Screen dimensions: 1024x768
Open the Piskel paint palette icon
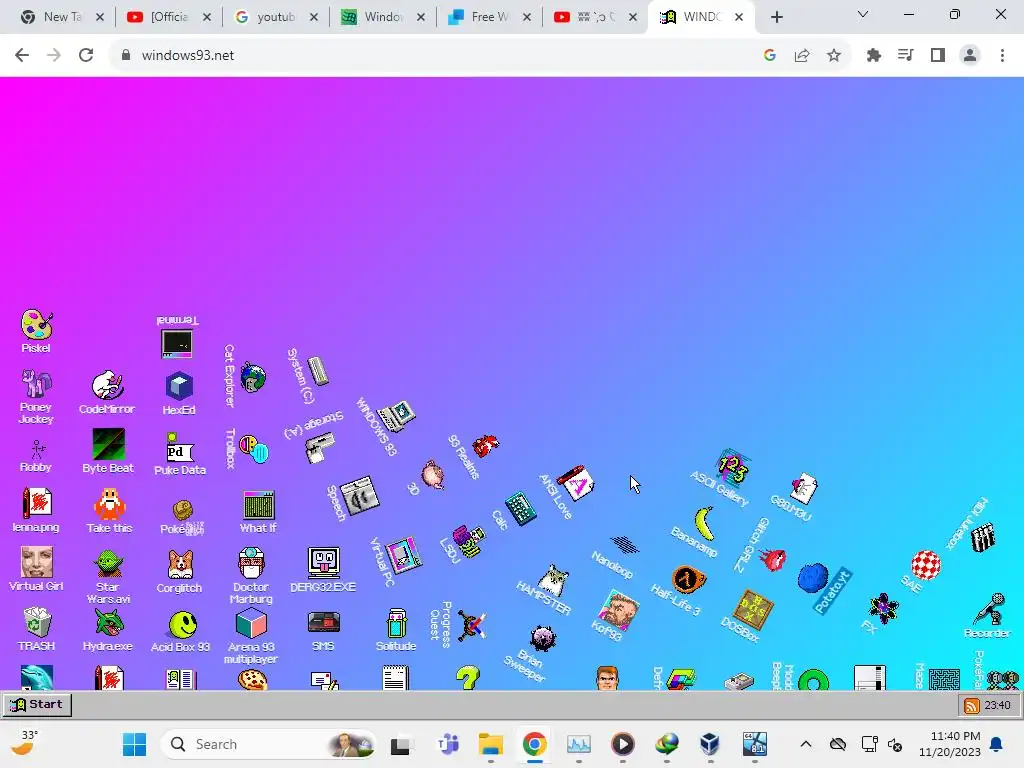pos(37,325)
